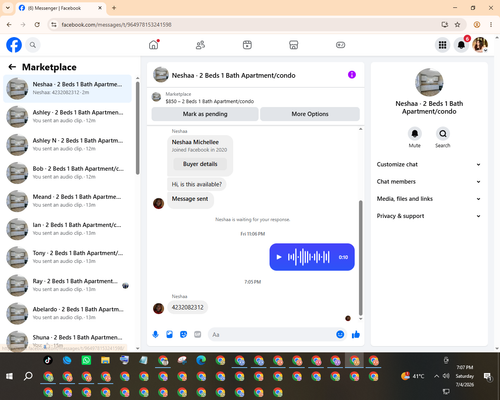
Task: Open a new browser tab
Action: tap(114, 8)
